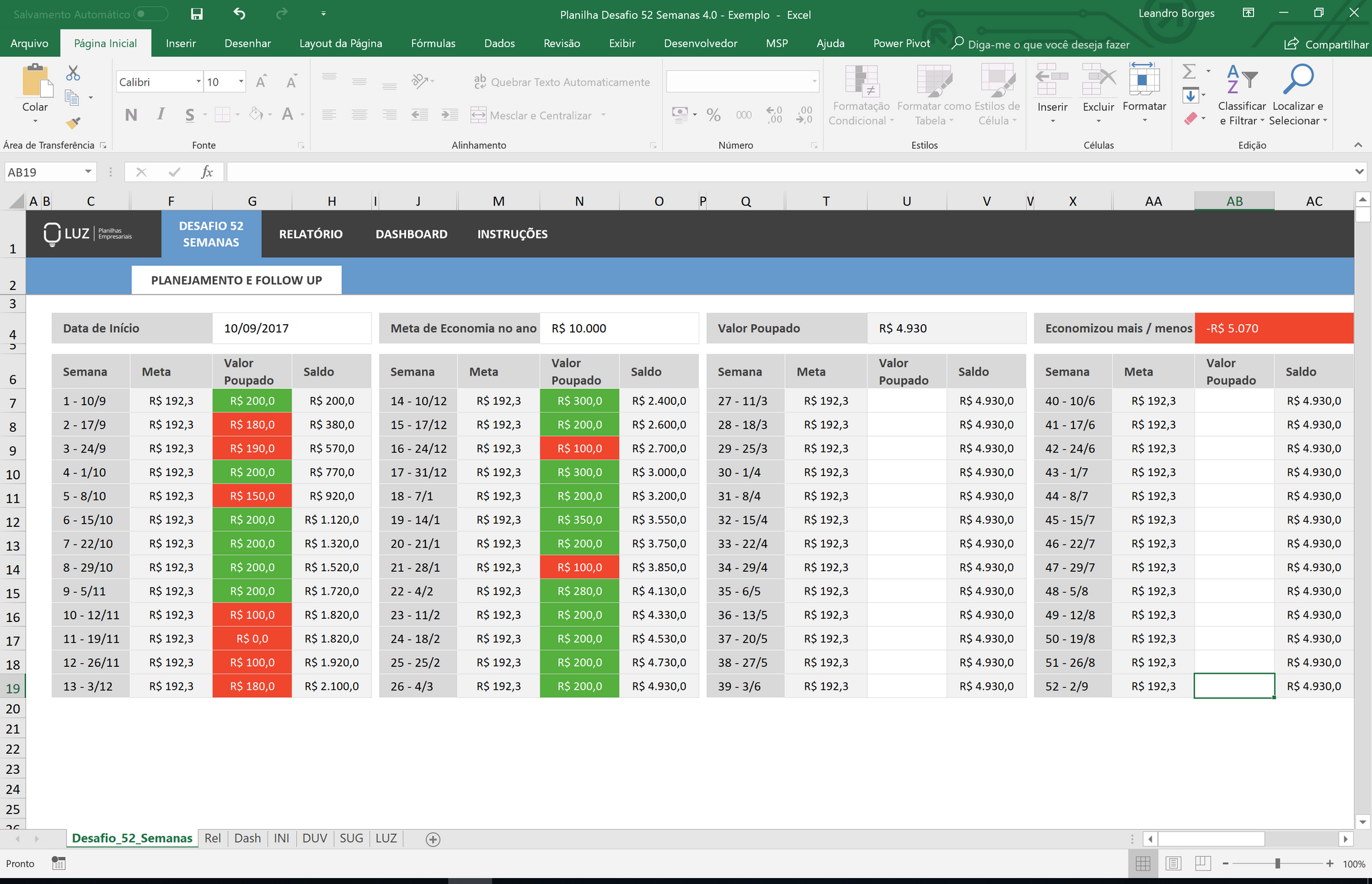Click the Compartilhar share button
This screenshot has width=1372, height=884.
[x=1326, y=44]
